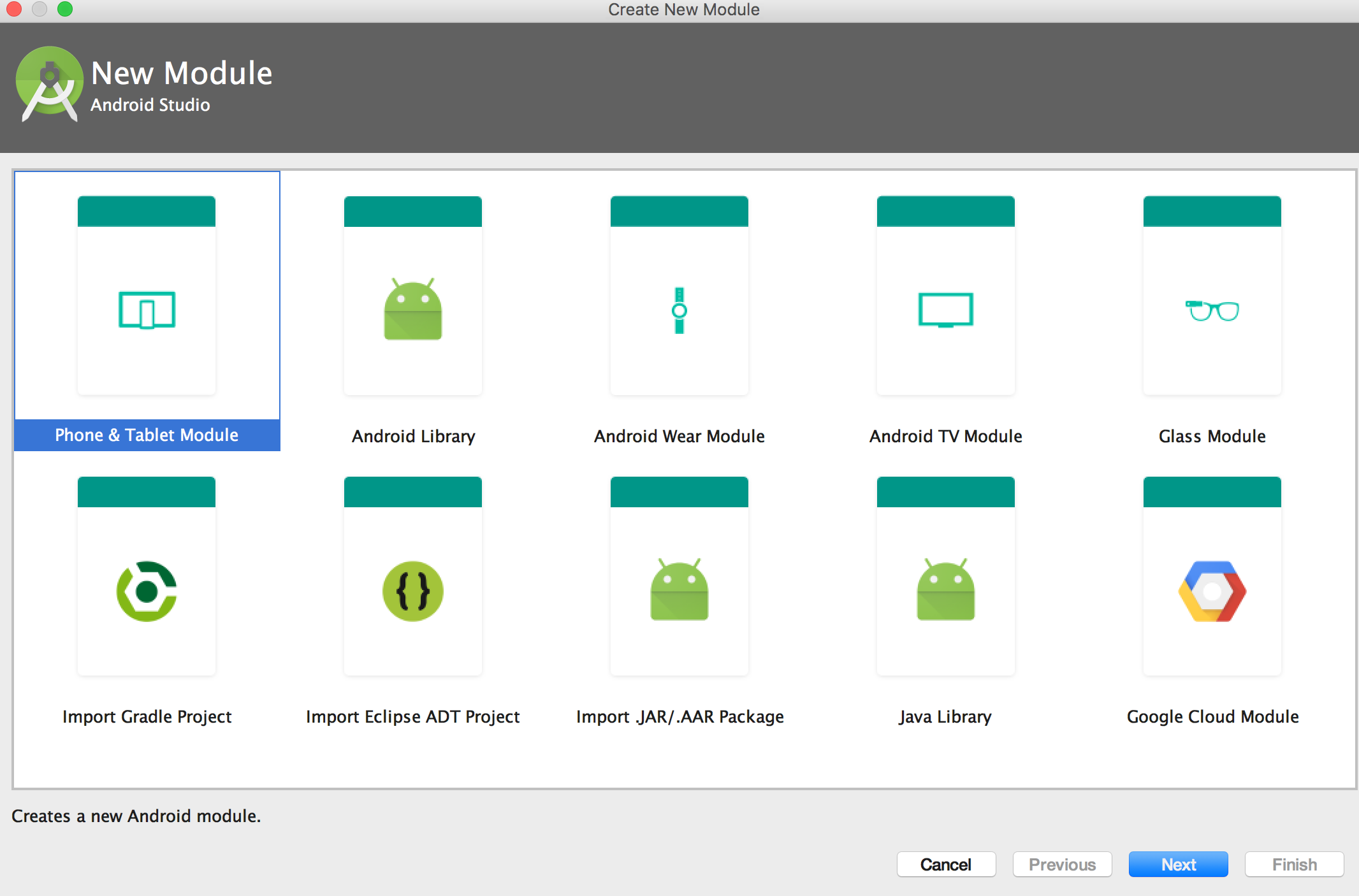This screenshot has height=896, width=1359.
Task: Click the 'Creates a new Android module.' description
Action: [136, 816]
